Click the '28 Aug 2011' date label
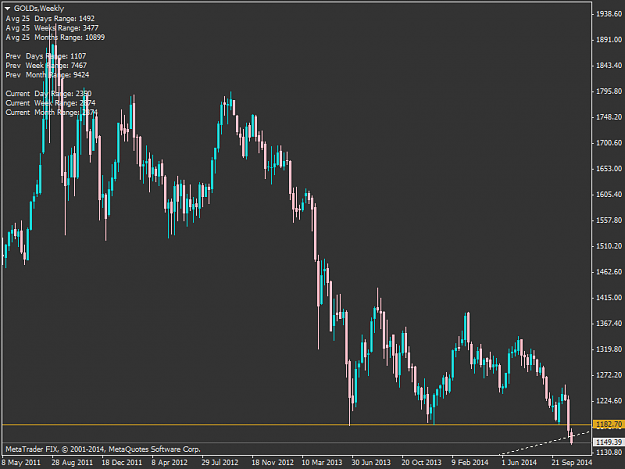The width and height of the screenshot is (625, 469). coord(72,463)
